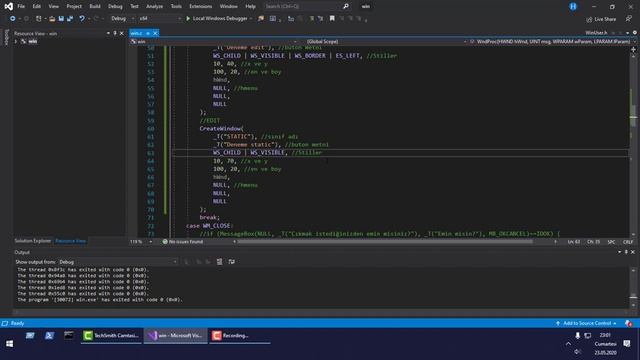Open the Debug configuration dropdown
The width and height of the screenshot is (640, 360).
(122, 19)
